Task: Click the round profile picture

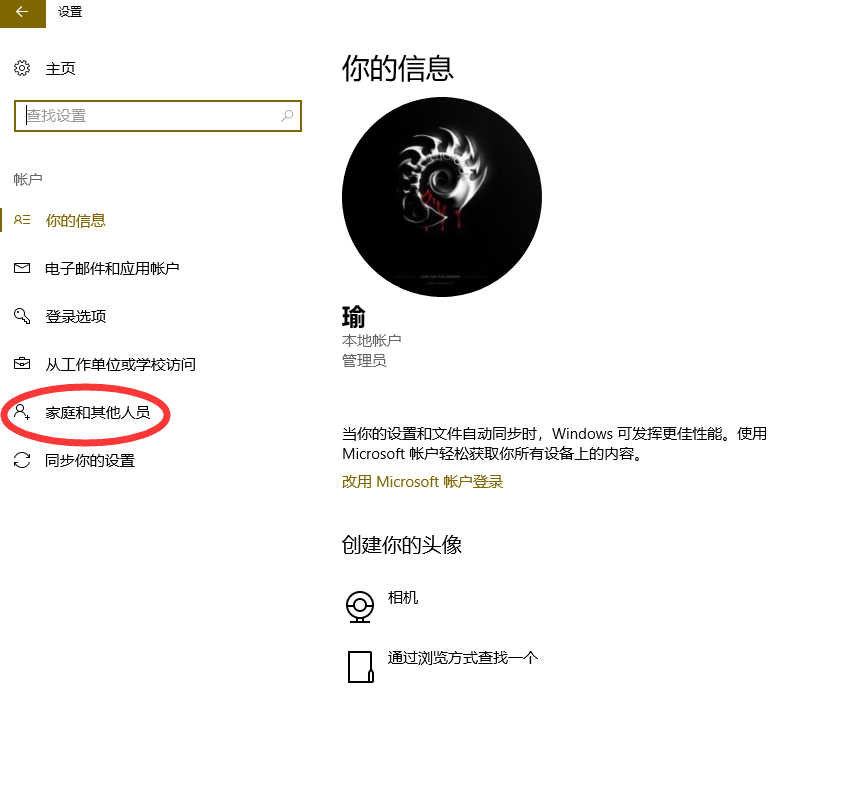Action: click(442, 197)
